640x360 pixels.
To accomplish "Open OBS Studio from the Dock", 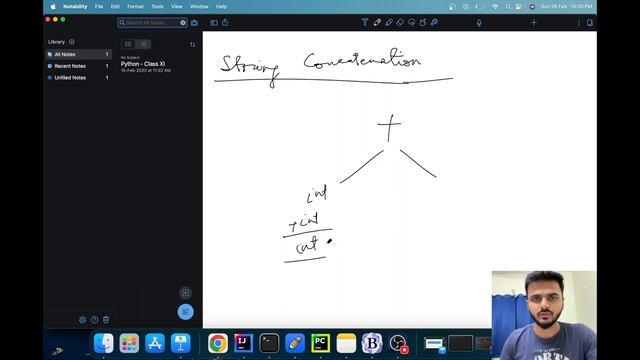I will tap(398, 343).
